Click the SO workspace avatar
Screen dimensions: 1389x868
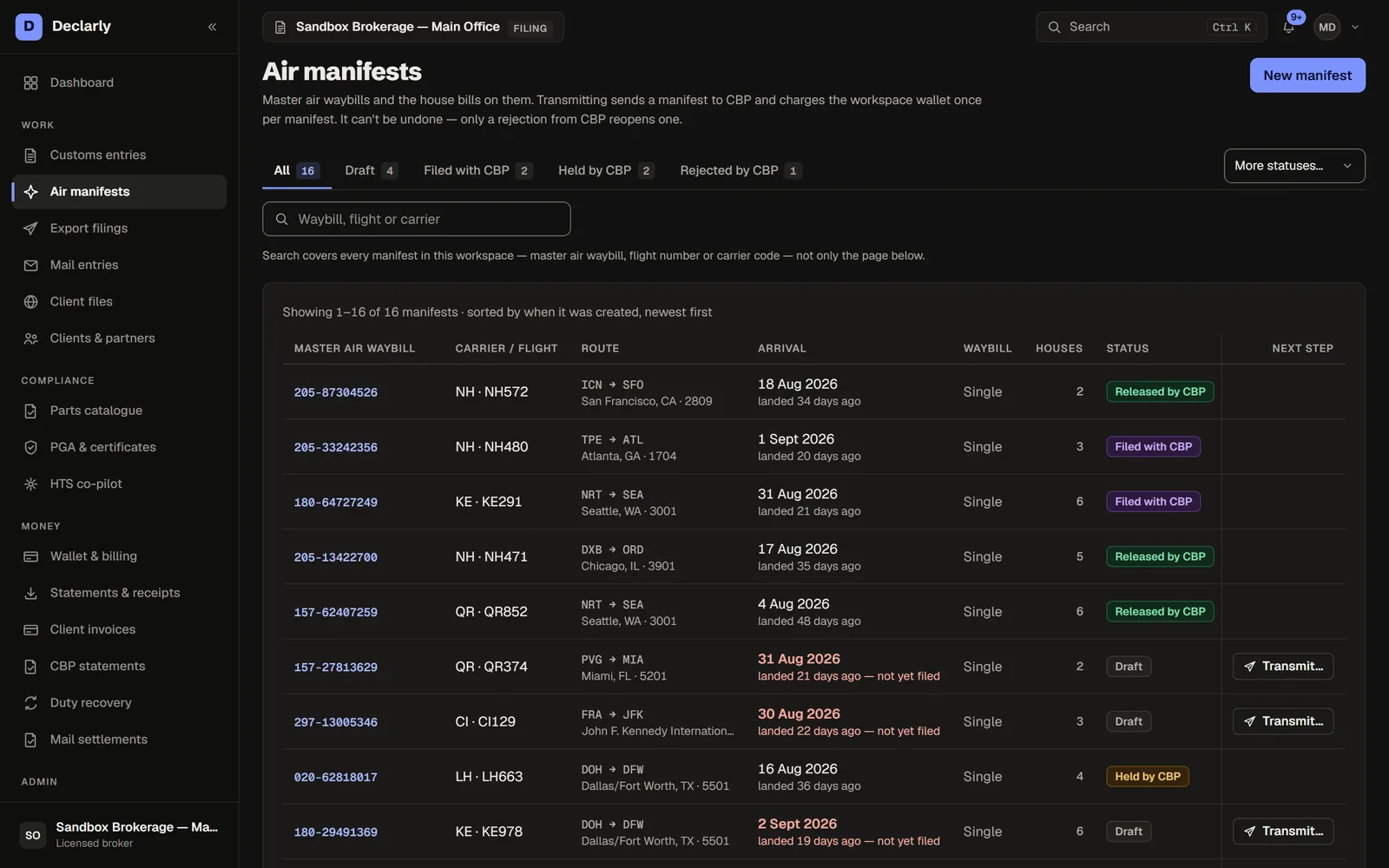(x=33, y=835)
